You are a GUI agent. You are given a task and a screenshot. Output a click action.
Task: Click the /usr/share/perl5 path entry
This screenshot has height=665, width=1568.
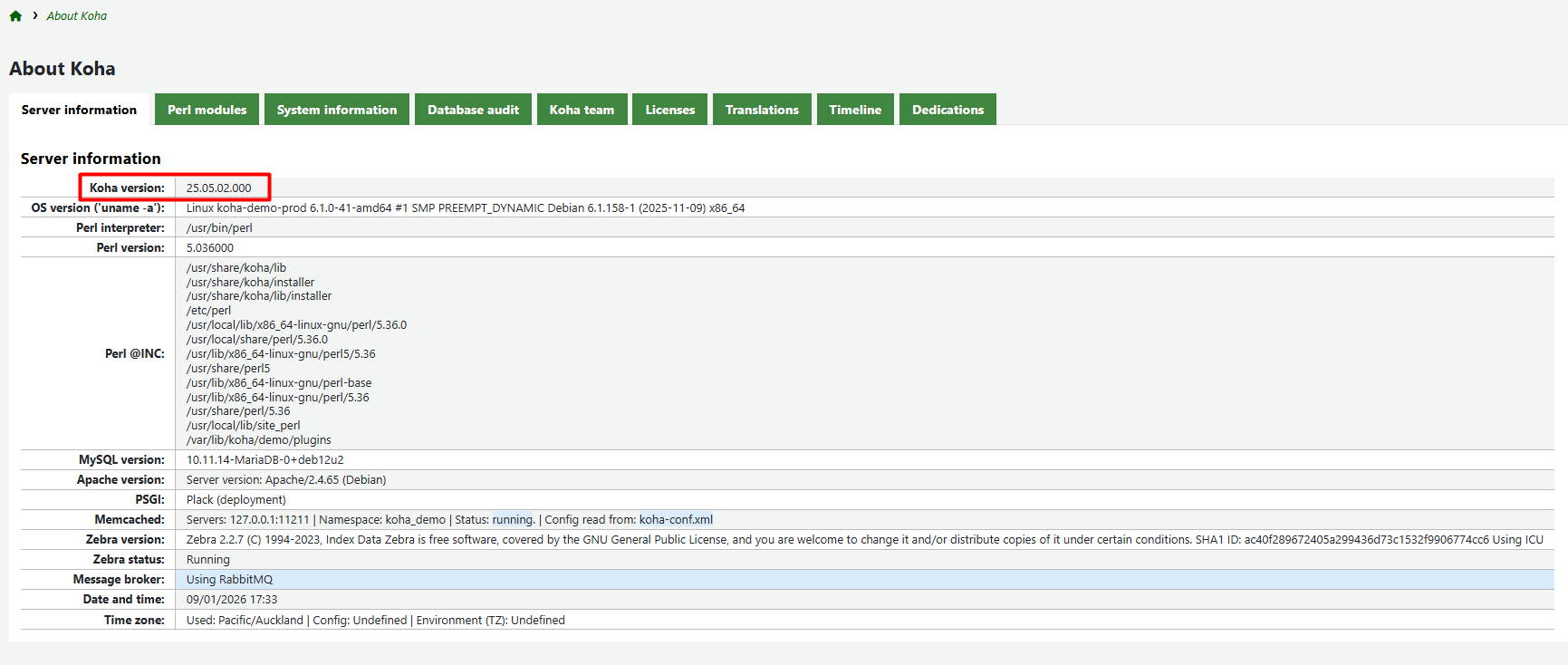[228, 368]
